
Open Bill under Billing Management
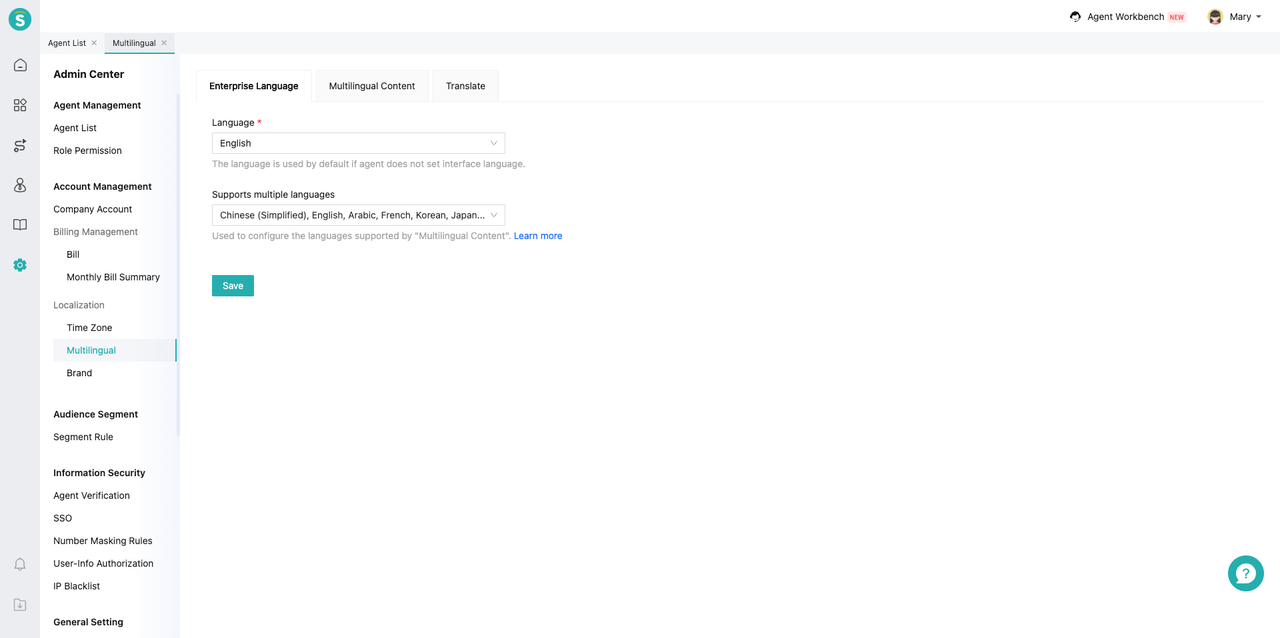(x=73, y=255)
